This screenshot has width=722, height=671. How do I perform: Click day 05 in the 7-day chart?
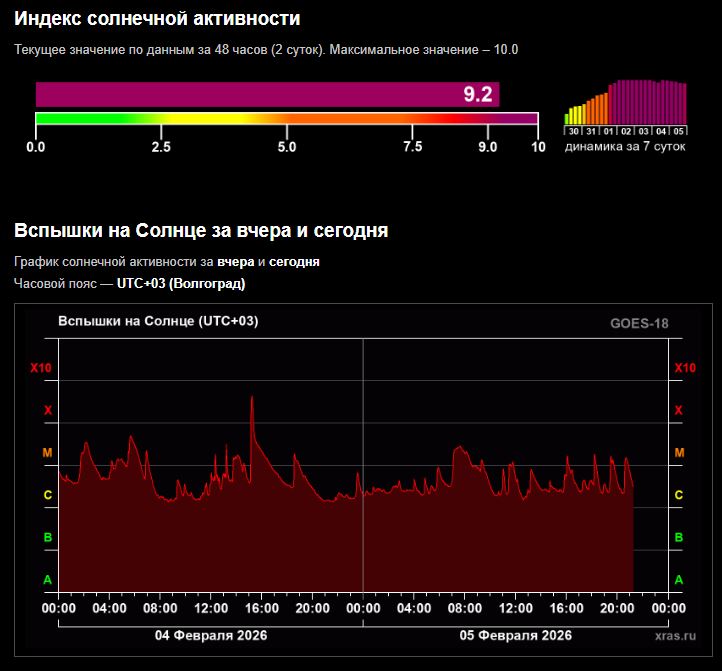(x=678, y=131)
